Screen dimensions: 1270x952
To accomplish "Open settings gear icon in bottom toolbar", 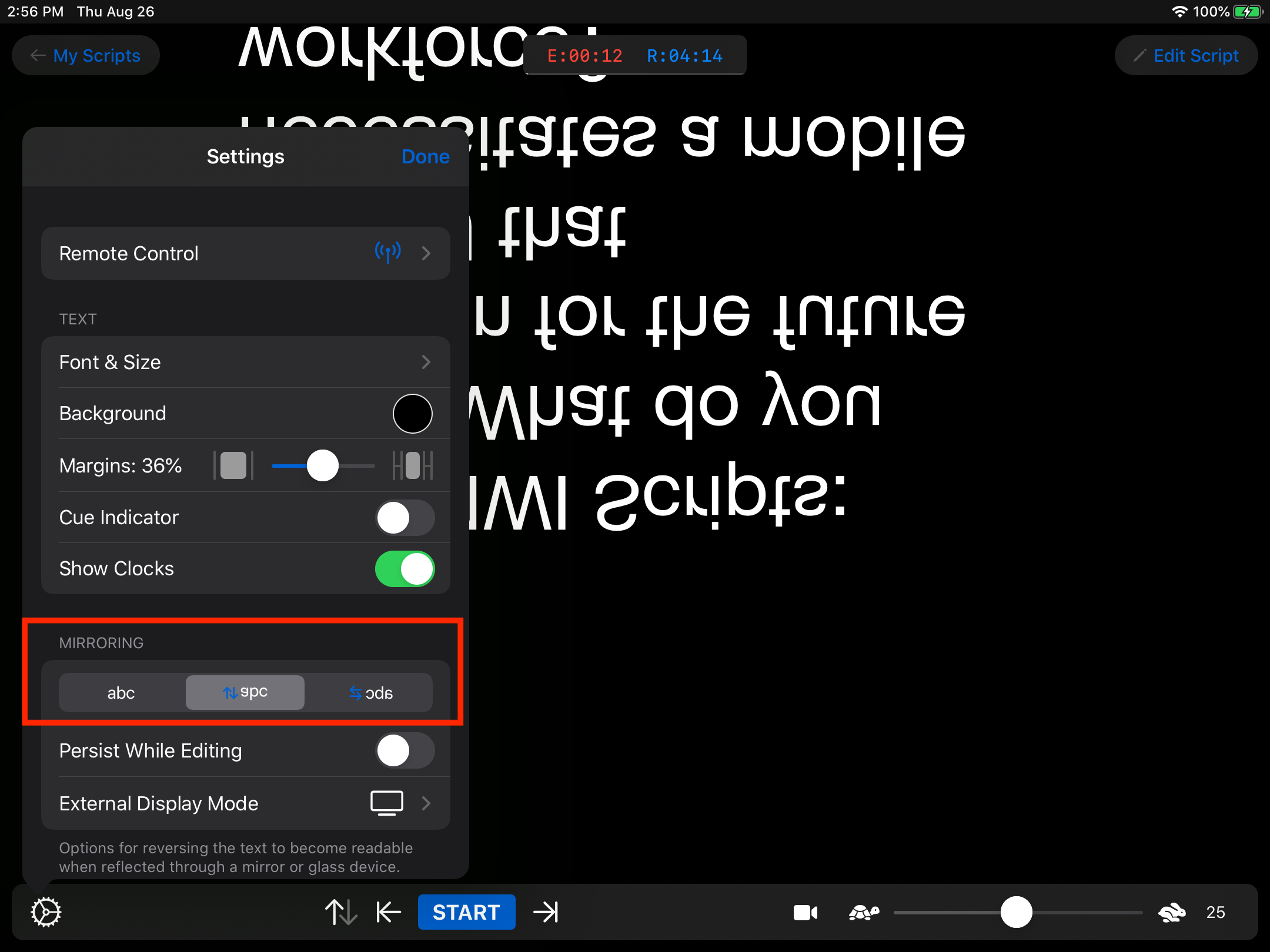I will (46, 912).
